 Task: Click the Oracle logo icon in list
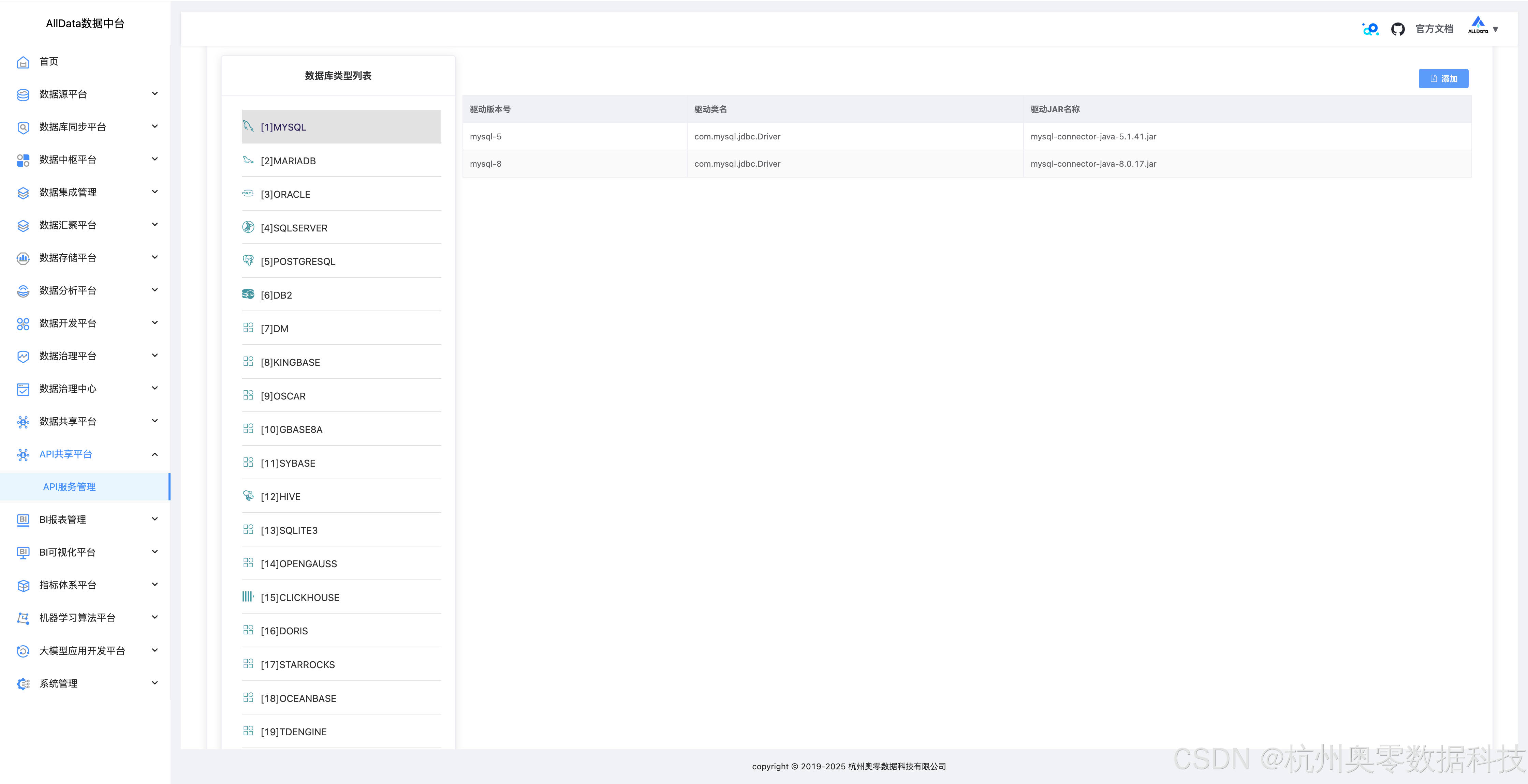pyautogui.click(x=248, y=193)
